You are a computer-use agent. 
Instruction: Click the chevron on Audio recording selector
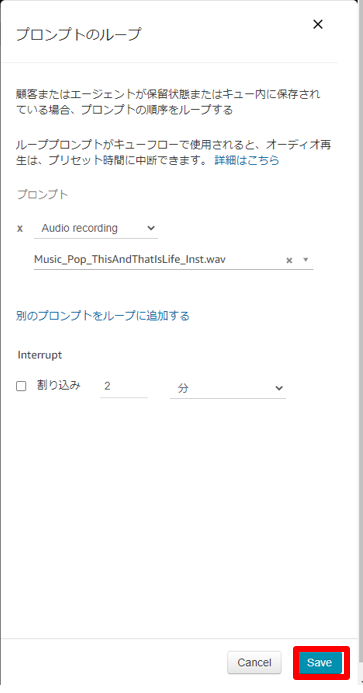point(151,228)
